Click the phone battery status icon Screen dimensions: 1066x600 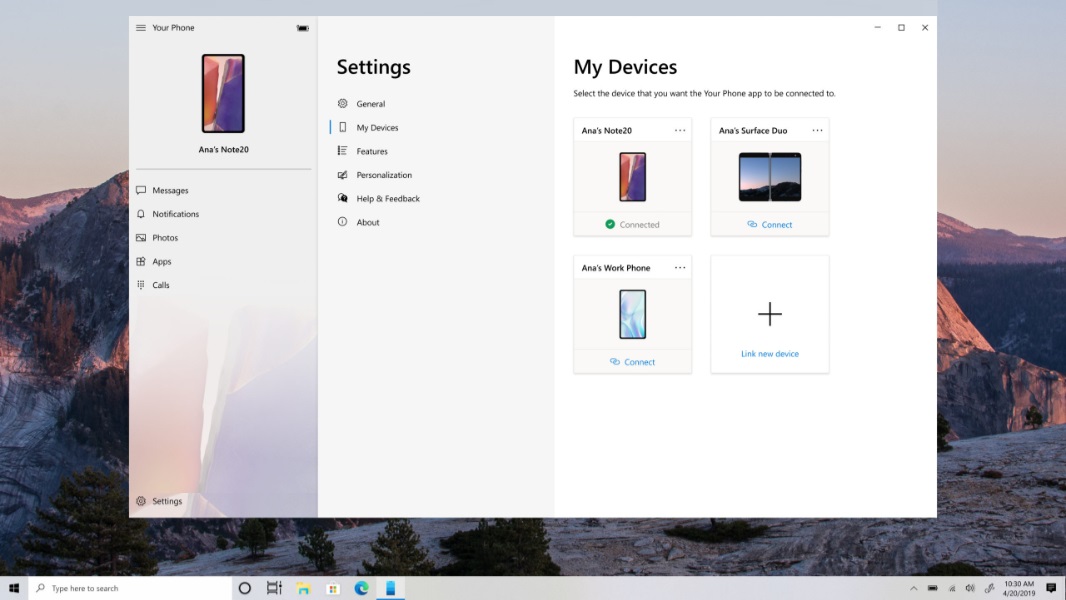tap(302, 28)
